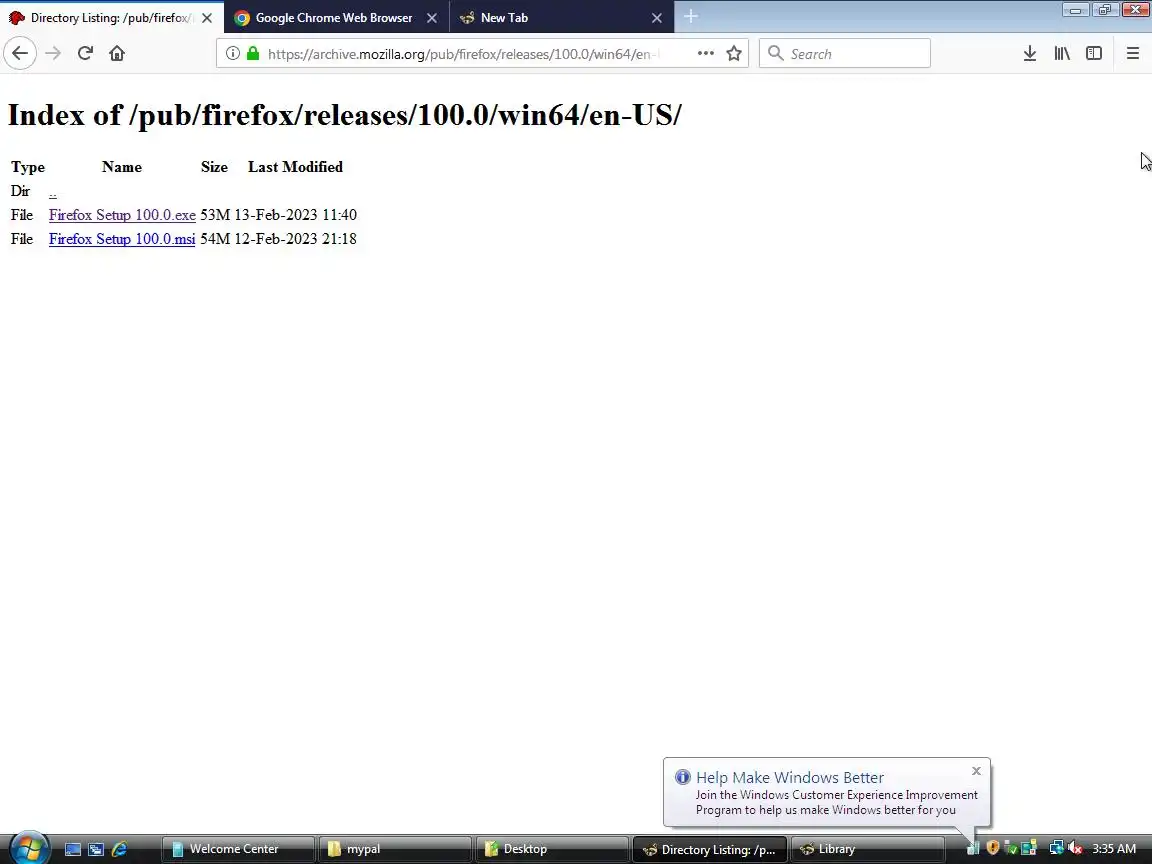Click the security shield tray icon
Image resolution: width=1152 pixels, height=864 pixels.
click(x=993, y=849)
